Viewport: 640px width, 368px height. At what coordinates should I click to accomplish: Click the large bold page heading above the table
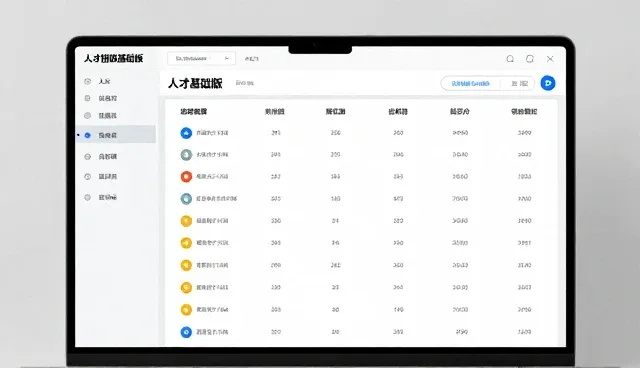click(x=195, y=83)
